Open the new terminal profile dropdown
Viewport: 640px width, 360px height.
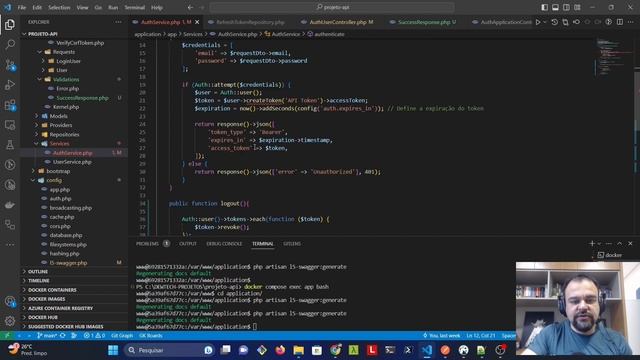[599, 243]
